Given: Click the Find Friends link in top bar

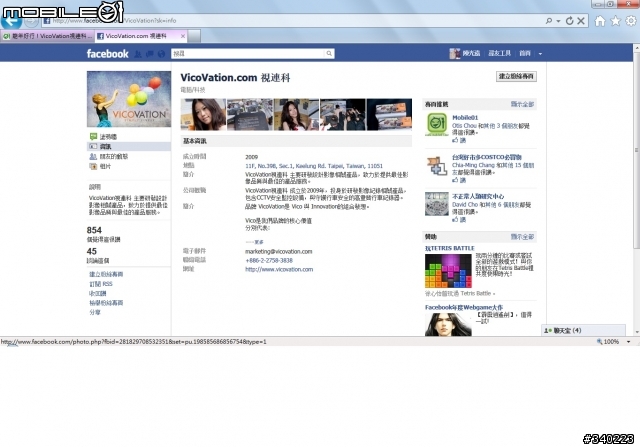Looking at the screenshot, I should pyautogui.click(x=500, y=53).
